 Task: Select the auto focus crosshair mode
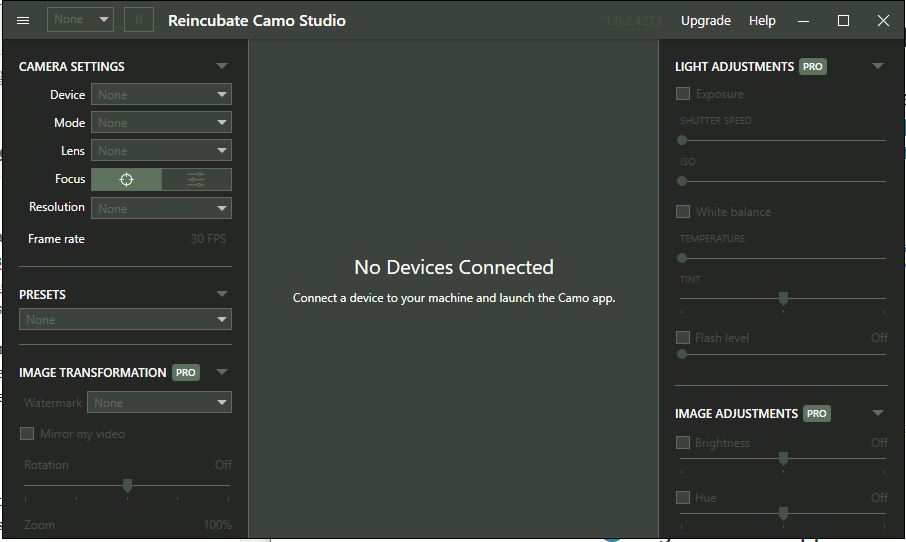[x=127, y=179]
